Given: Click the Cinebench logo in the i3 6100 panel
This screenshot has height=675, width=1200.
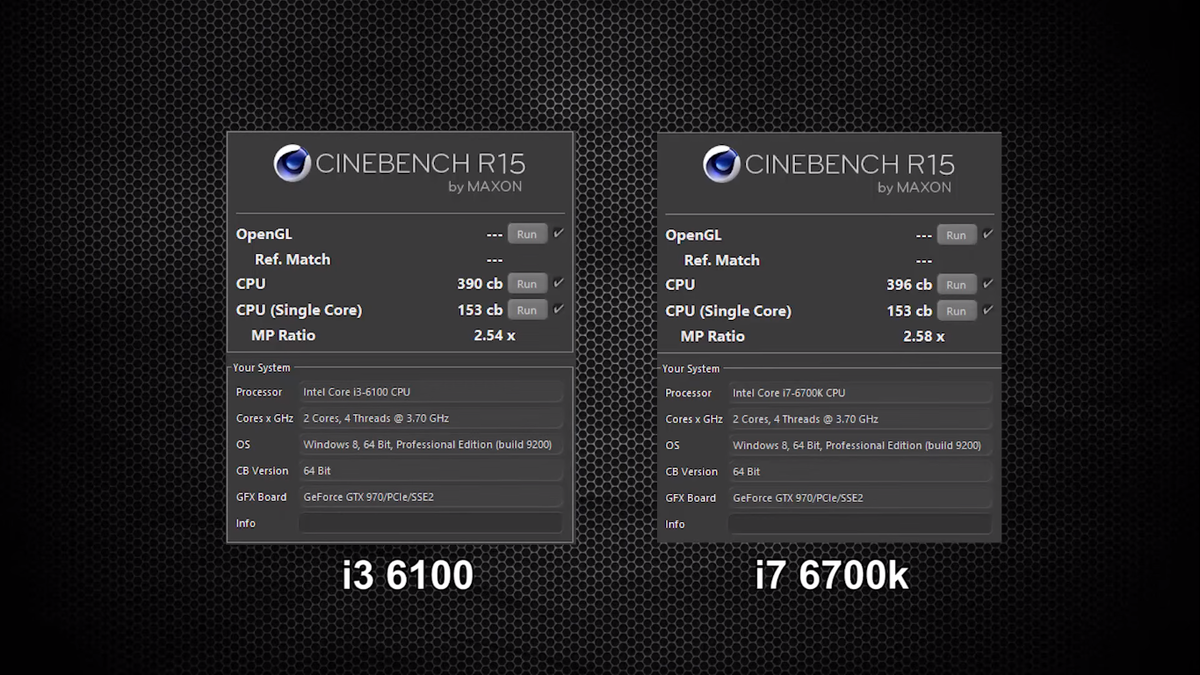Looking at the screenshot, I should pyautogui.click(x=292, y=163).
